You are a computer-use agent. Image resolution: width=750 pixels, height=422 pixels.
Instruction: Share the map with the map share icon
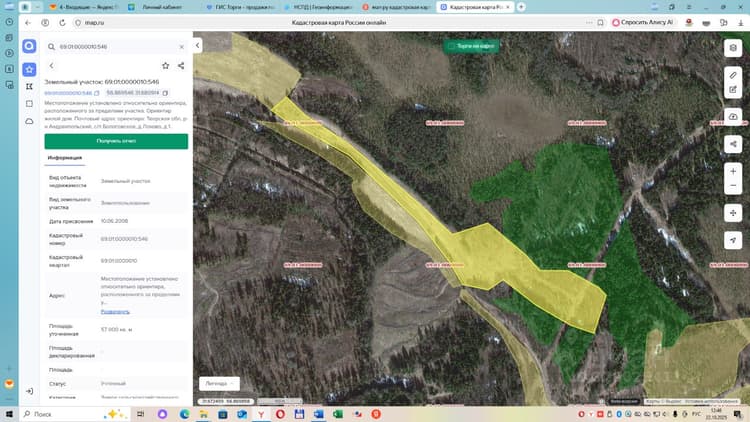click(733, 144)
